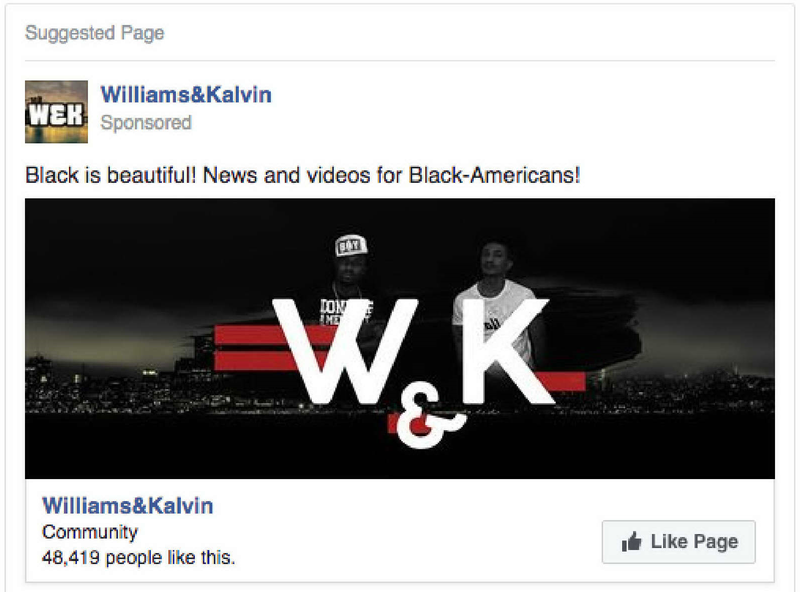Click the large white K logo letter
The image size is (800, 592).
[x=506, y=351]
